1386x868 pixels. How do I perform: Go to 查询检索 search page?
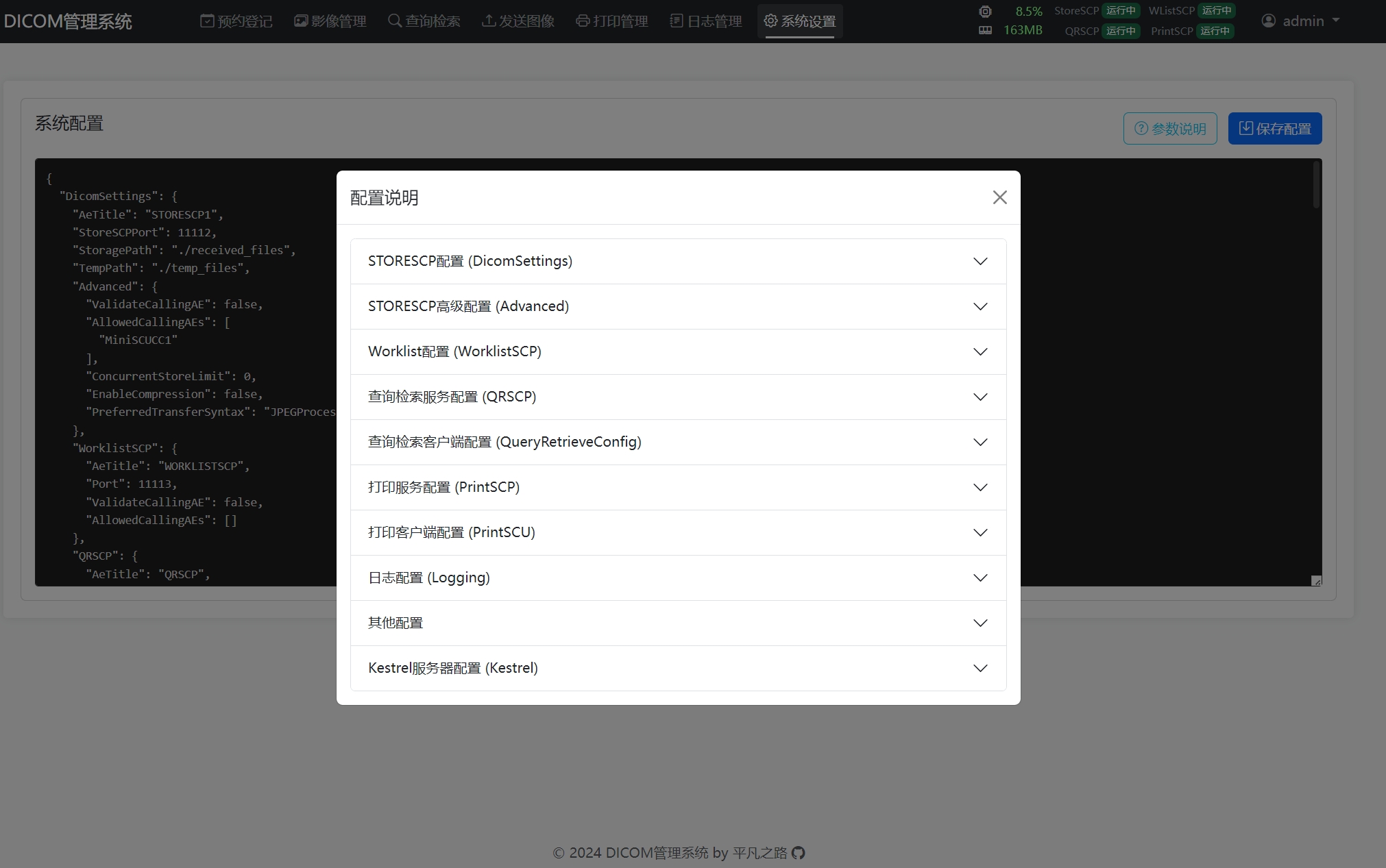click(424, 21)
